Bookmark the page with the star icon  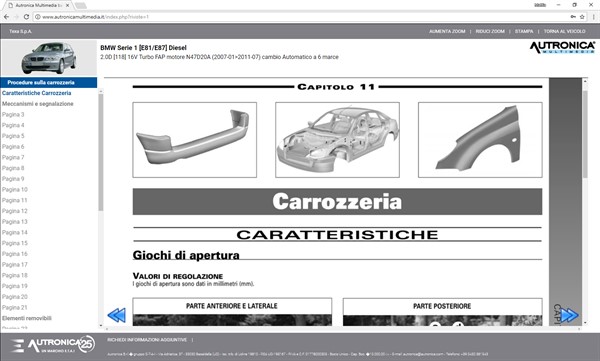[582, 17]
